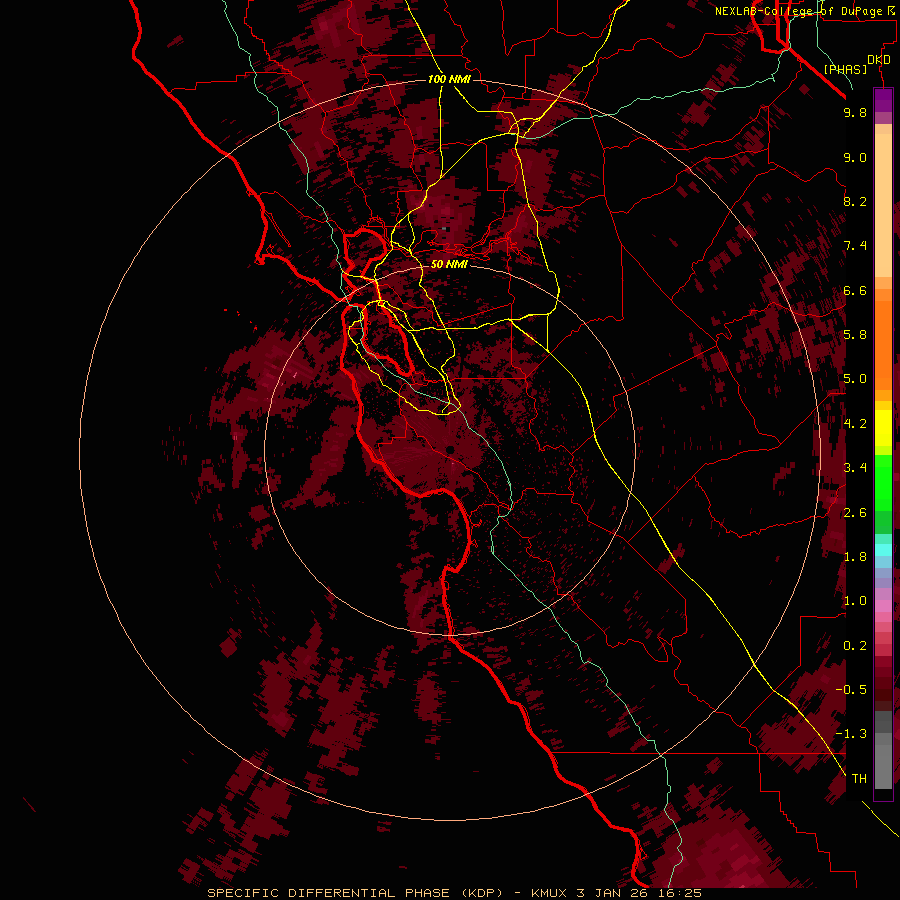Image resolution: width=900 pixels, height=900 pixels.
Task: Pick the yellow segment of the color bar
Action: 883,428
